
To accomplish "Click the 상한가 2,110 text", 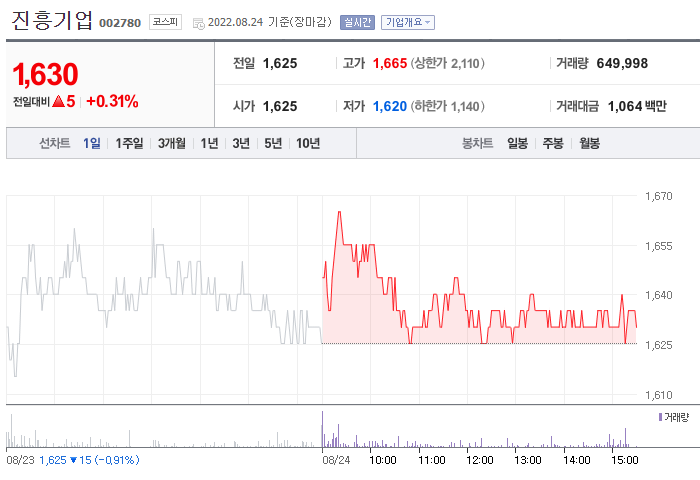I will click(447, 63).
